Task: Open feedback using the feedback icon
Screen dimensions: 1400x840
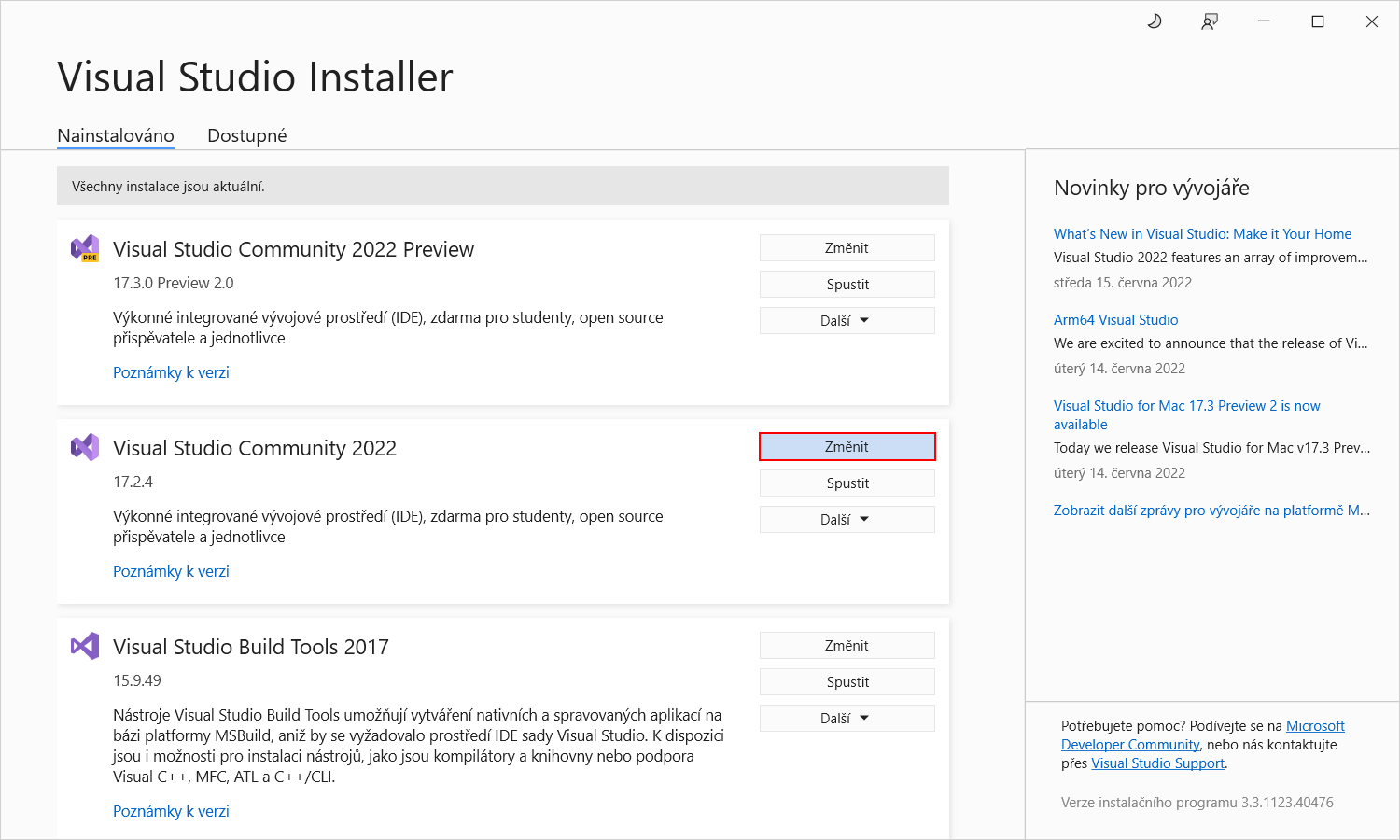Action: coord(1209,21)
